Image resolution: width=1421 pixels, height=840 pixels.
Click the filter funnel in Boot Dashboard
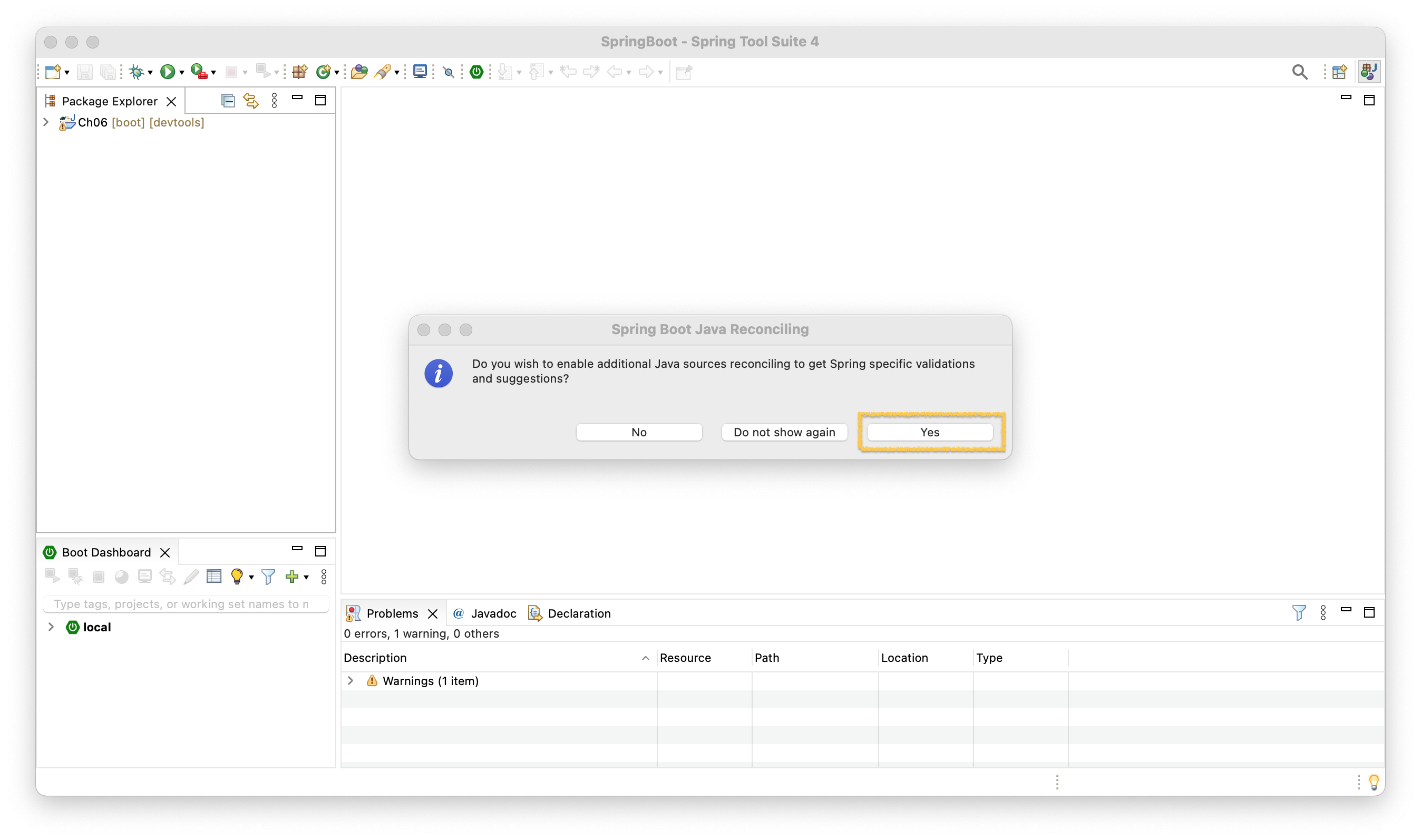click(x=268, y=576)
